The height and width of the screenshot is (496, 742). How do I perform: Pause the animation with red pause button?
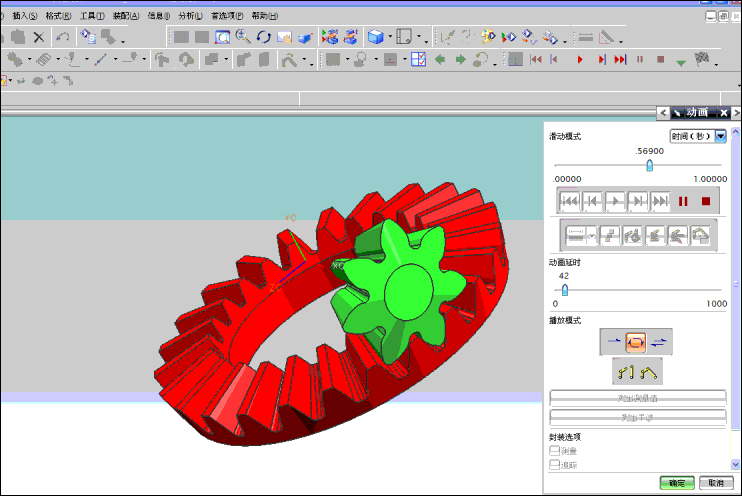tap(683, 202)
